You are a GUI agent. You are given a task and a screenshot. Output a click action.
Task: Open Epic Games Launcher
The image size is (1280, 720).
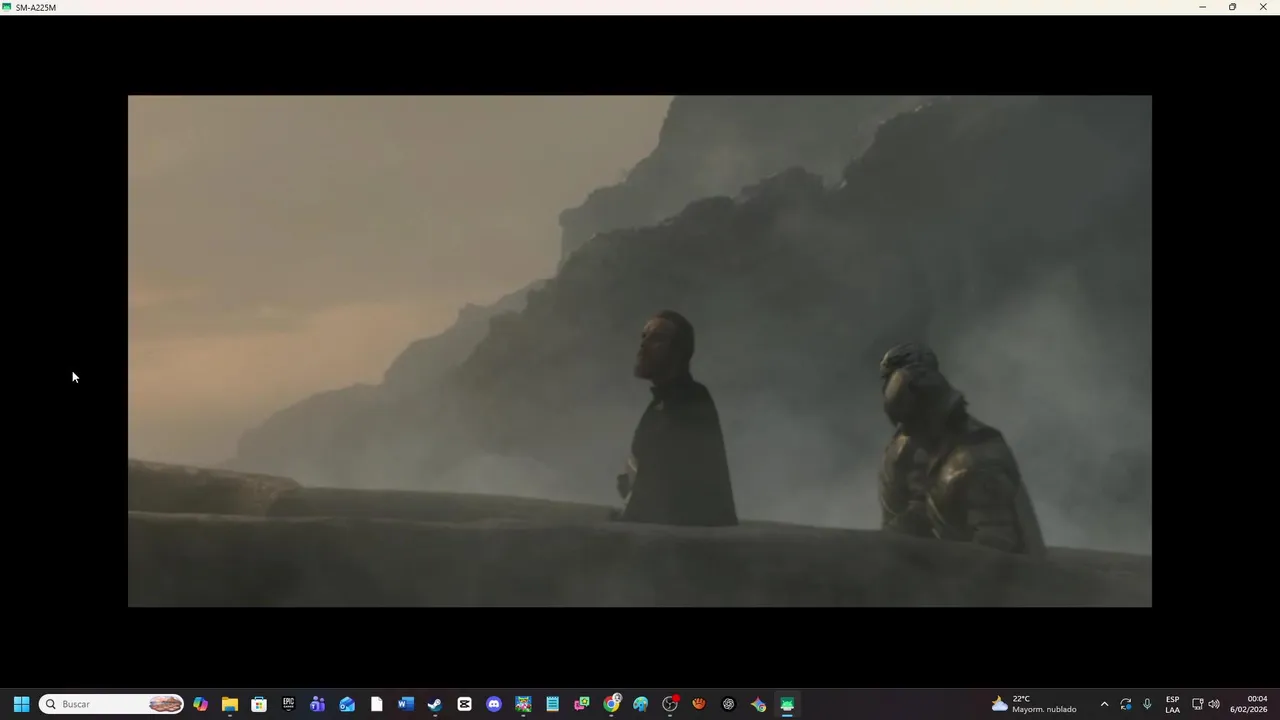(288, 704)
